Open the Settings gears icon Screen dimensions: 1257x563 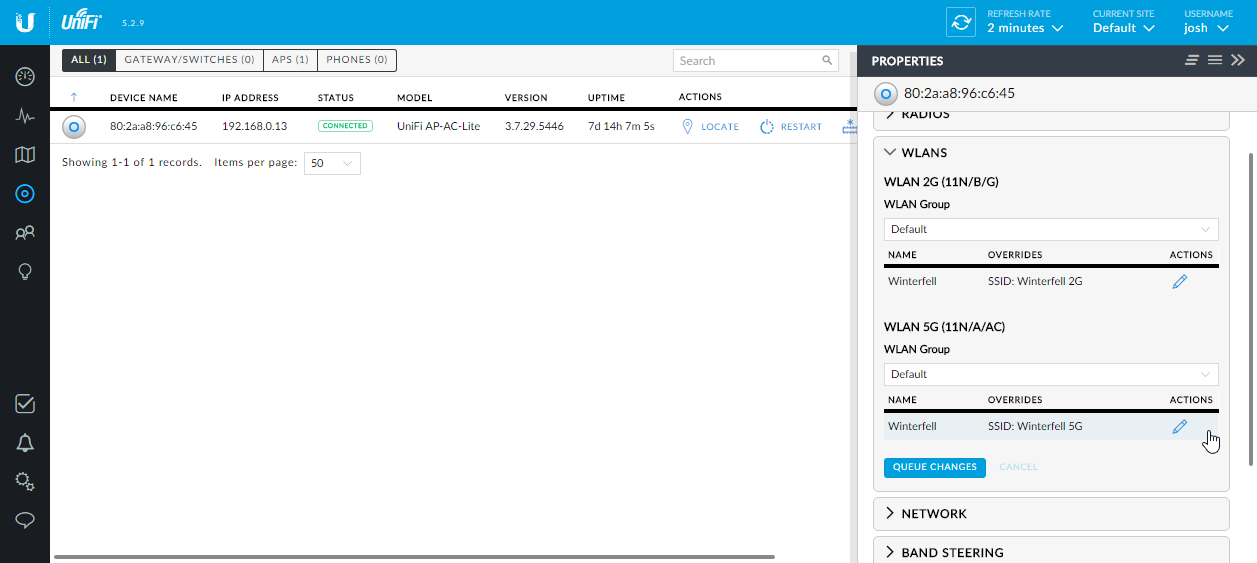25,482
